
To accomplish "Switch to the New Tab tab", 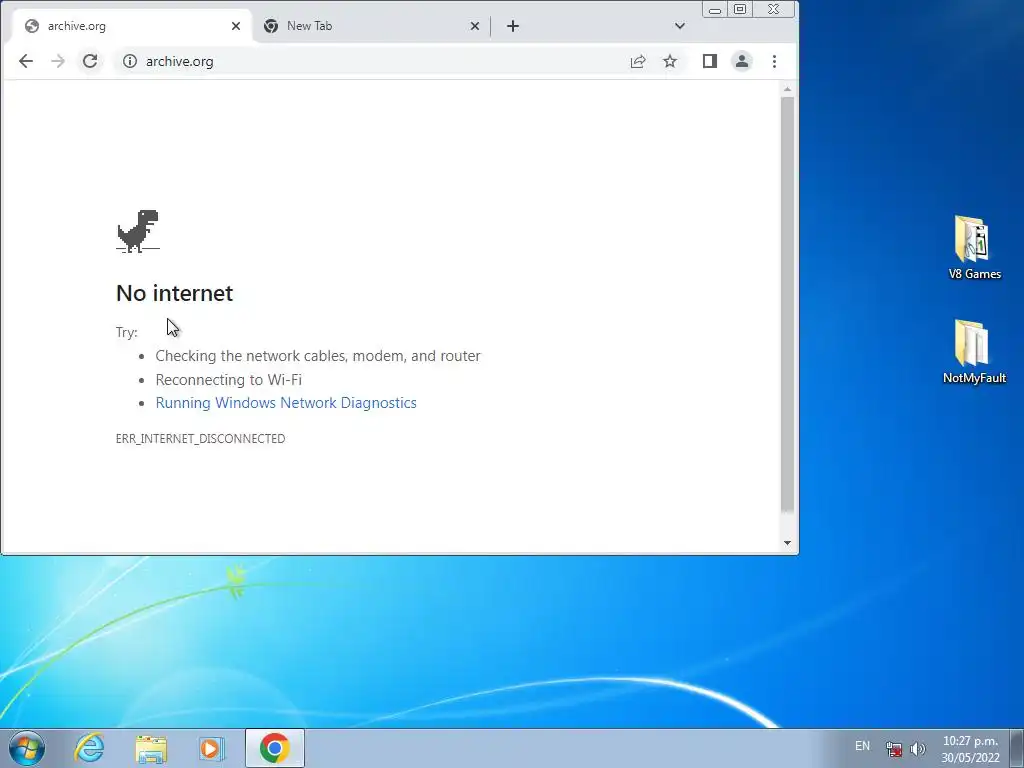I will tap(371, 26).
